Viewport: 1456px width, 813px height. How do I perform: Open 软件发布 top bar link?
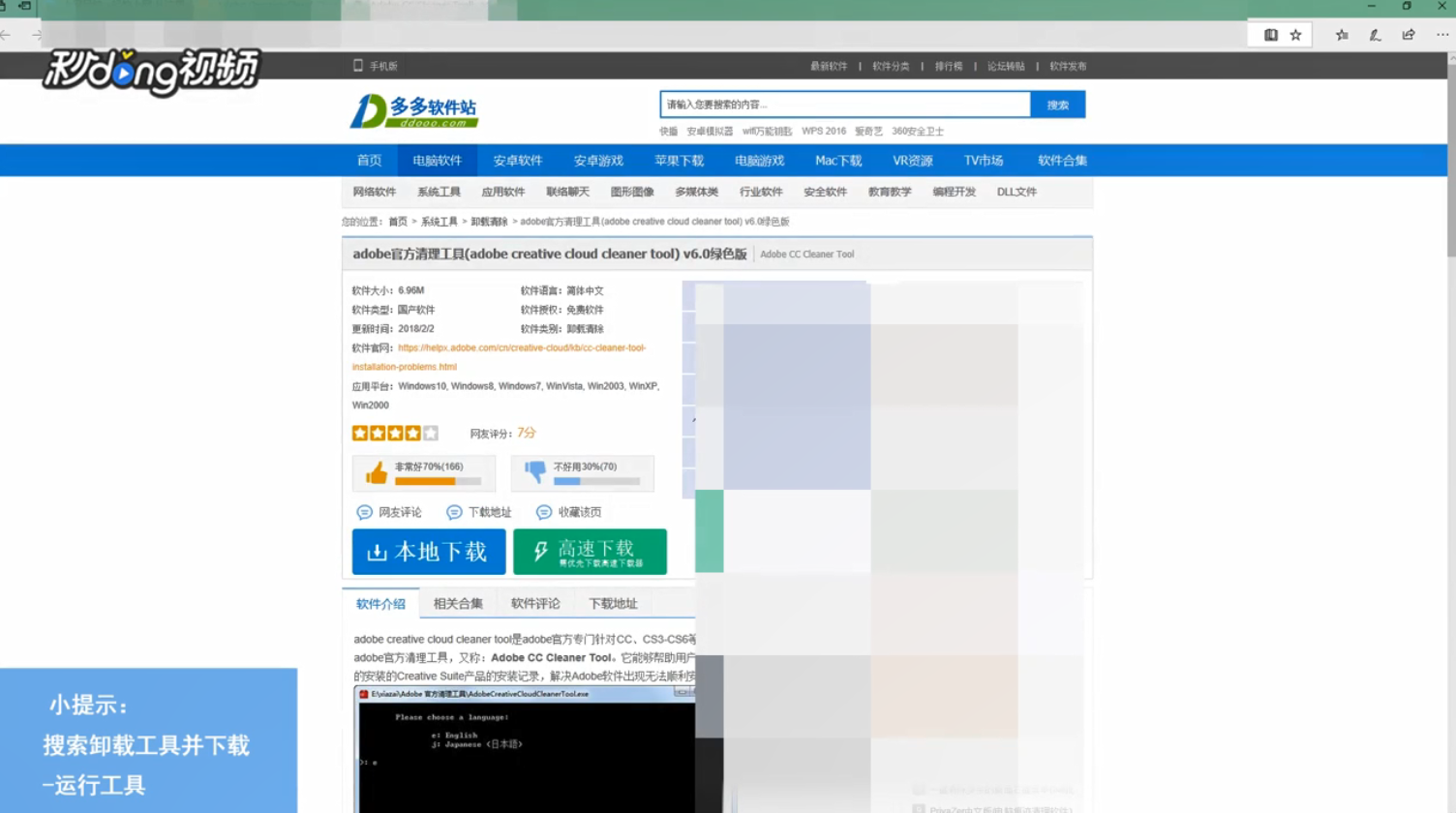coord(1068,67)
